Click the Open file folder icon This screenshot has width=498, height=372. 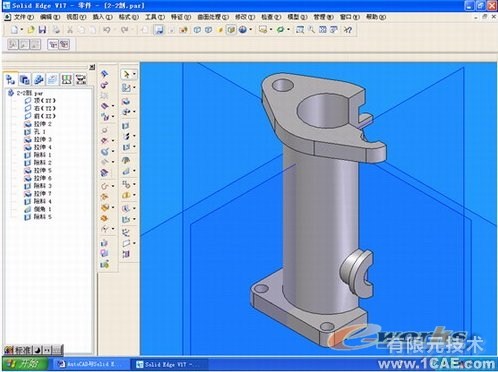pyautogui.click(x=31, y=30)
